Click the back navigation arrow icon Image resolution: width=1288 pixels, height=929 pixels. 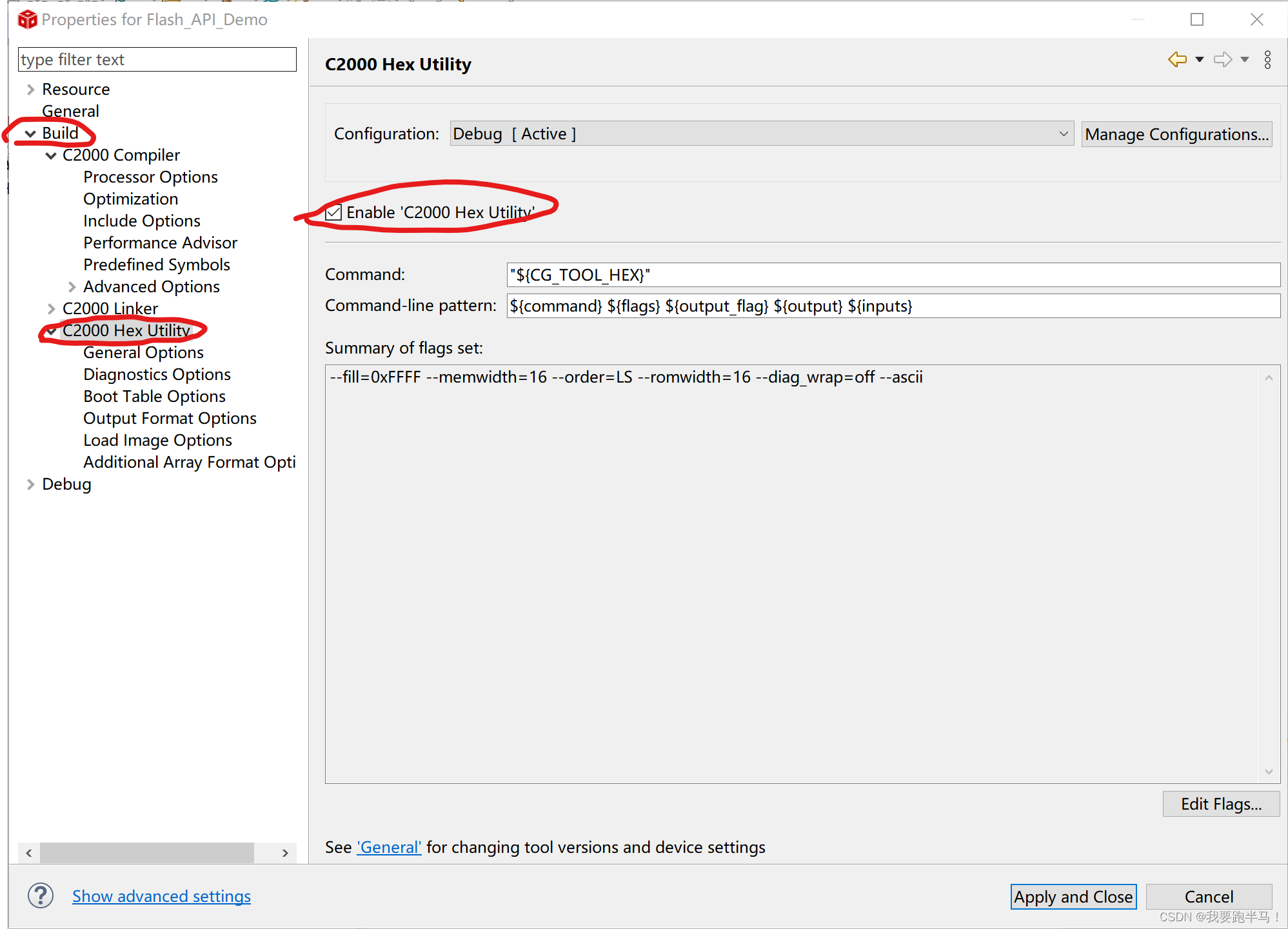click(x=1177, y=59)
